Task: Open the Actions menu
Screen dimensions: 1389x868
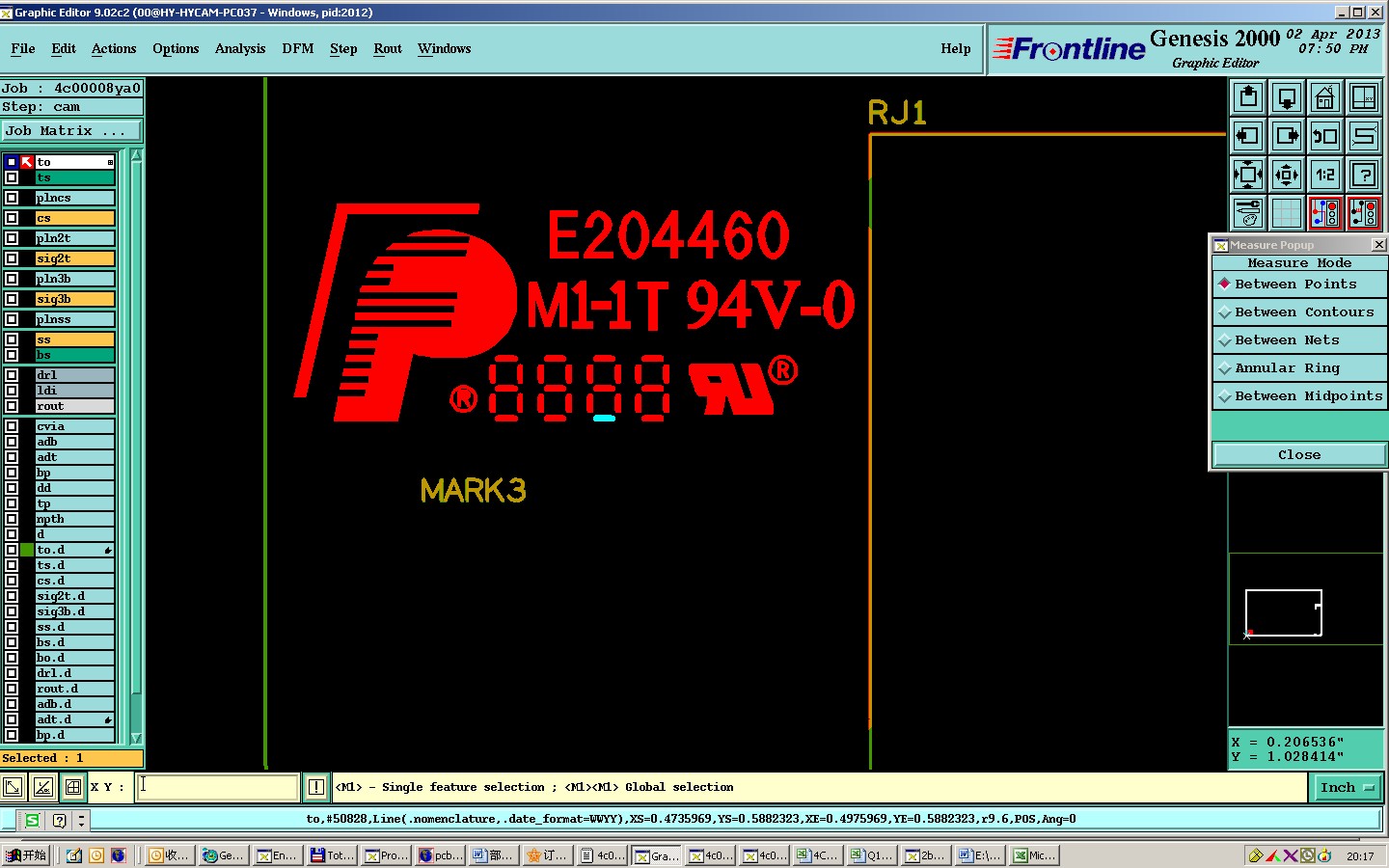Action: tap(114, 49)
